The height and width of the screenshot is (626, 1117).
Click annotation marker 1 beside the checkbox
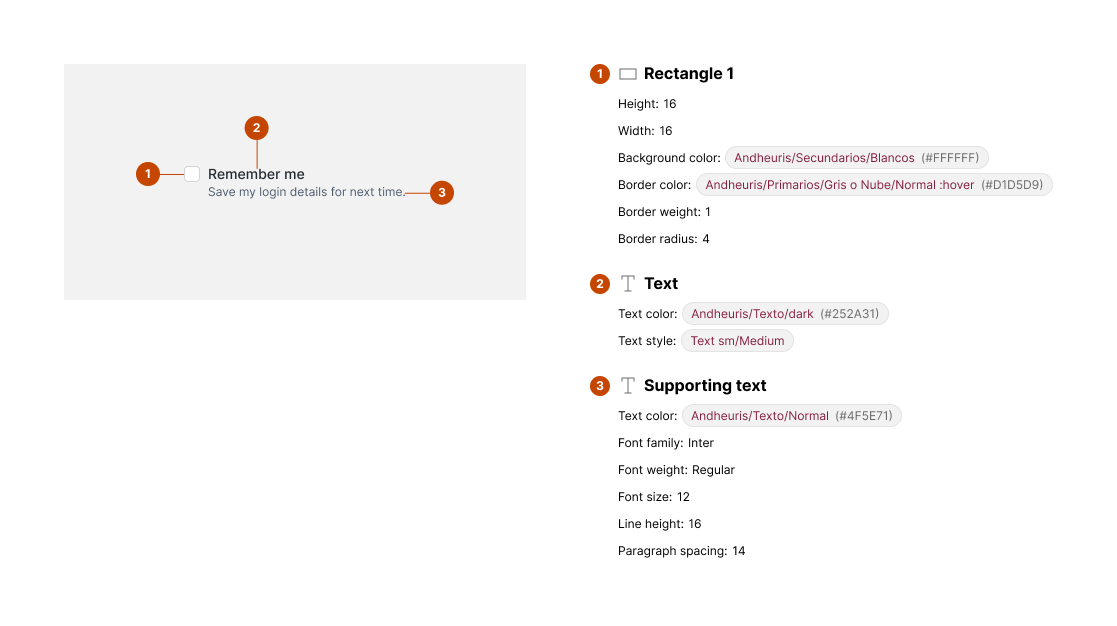click(148, 174)
